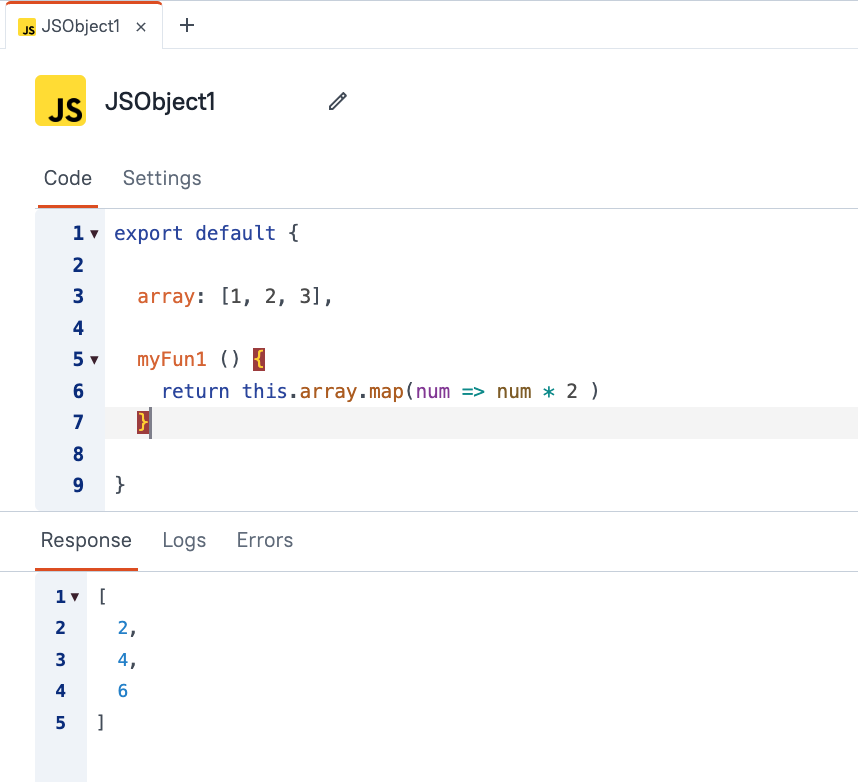Click the small JS icon in the tab
This screenshot has width=858, height=782.
27,27
